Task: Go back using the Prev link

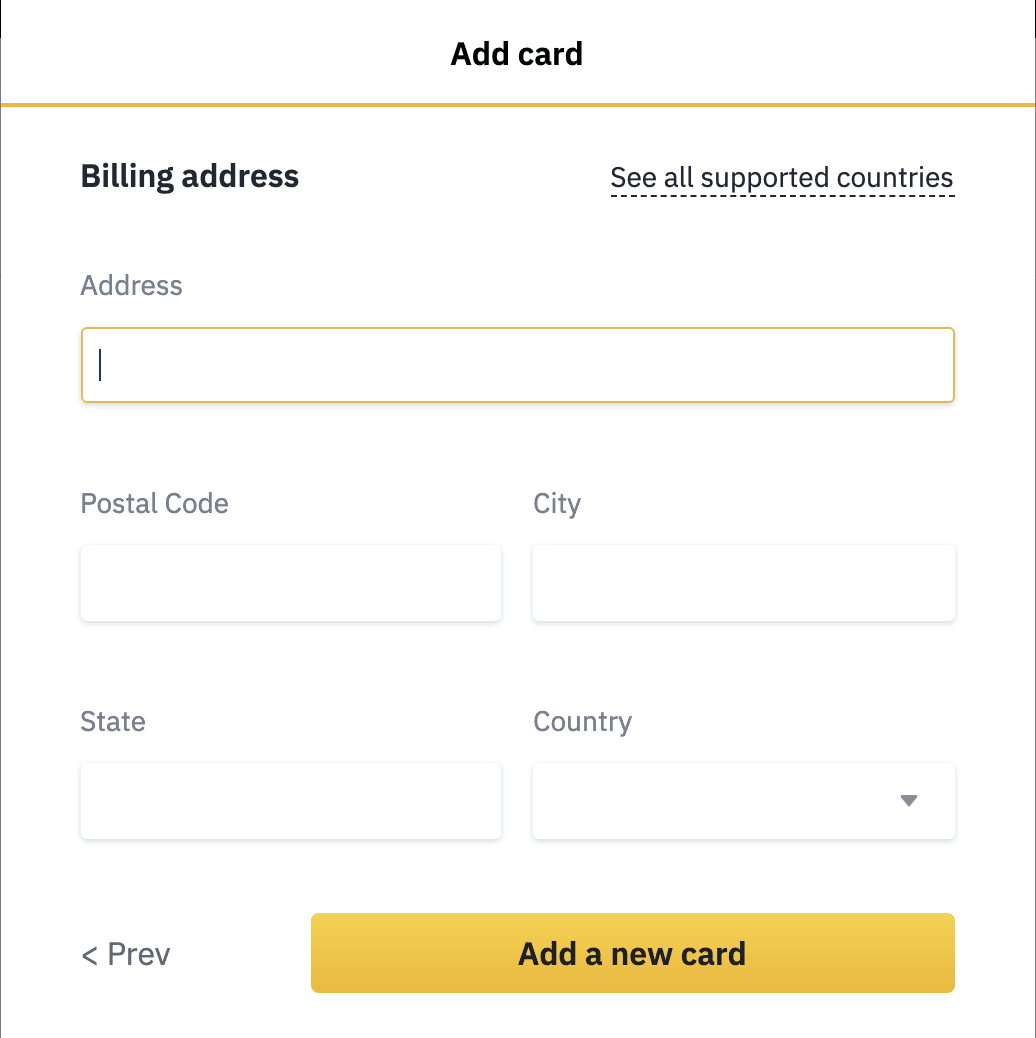Action: pyautogui.click(x=126, y=955)
